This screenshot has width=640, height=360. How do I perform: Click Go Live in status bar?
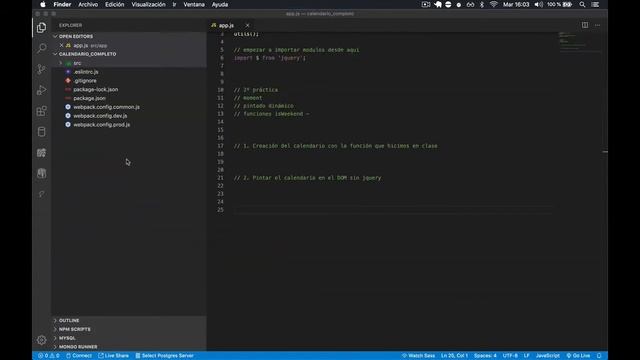pos(578,356)
